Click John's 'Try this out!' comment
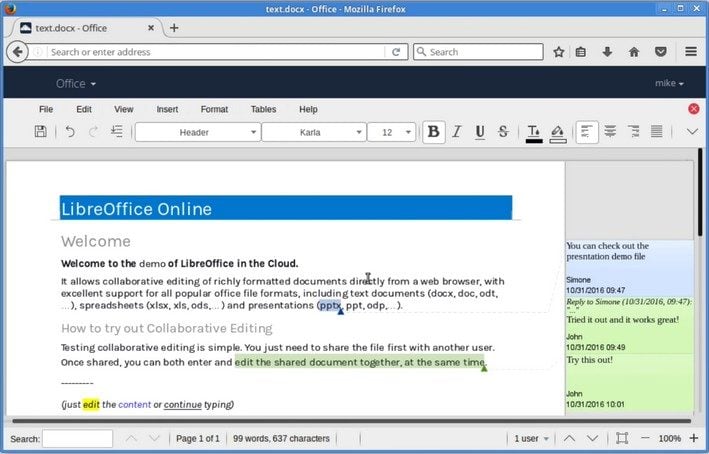The image size is (709, 454). pyautogui.click(x=629, y=382)
